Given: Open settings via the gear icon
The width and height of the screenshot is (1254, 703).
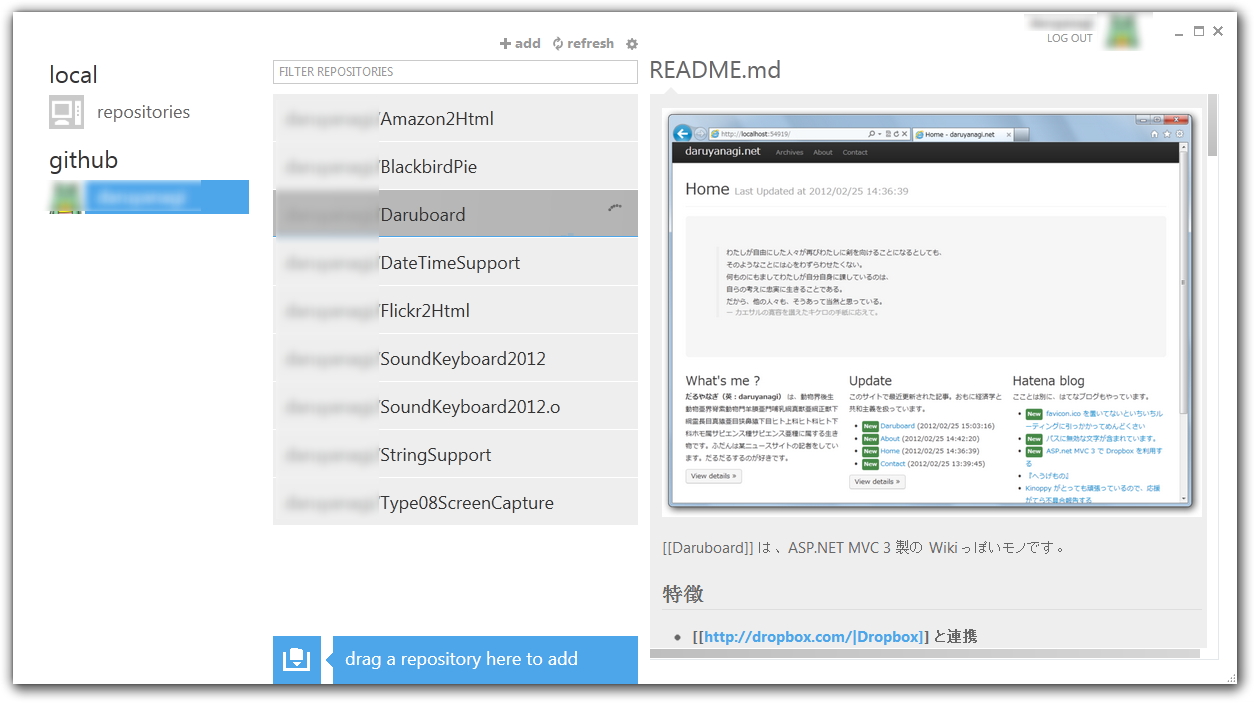Looking at the screenshot, I should pos(632,43).
